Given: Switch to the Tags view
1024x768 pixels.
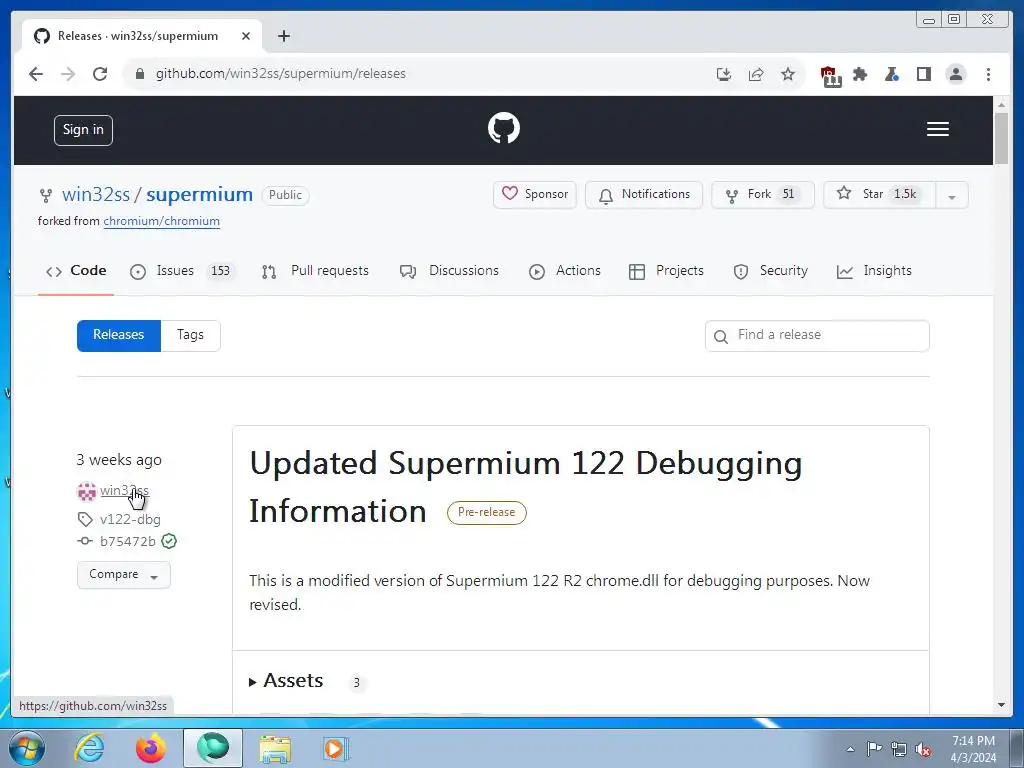Looking at the screenshot, I should tap(191, 336).
